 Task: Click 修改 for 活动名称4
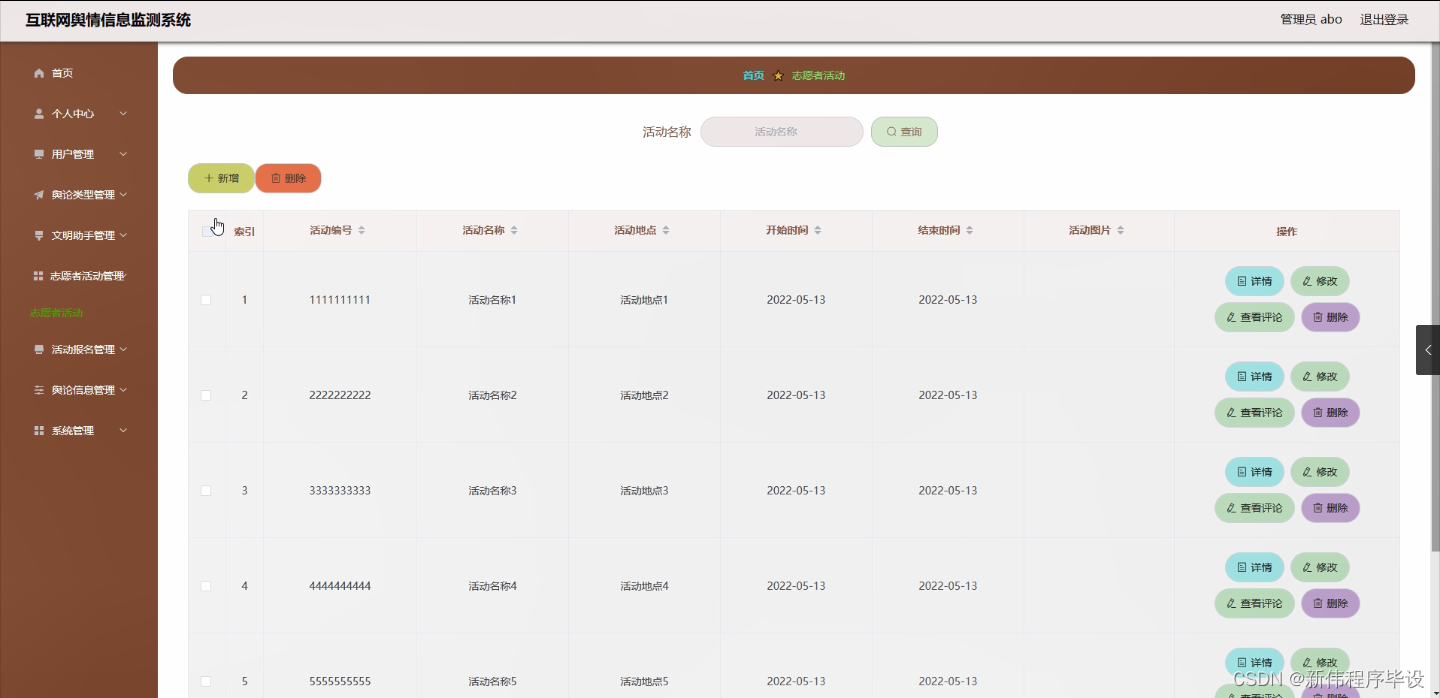[x=1320, y=568]
